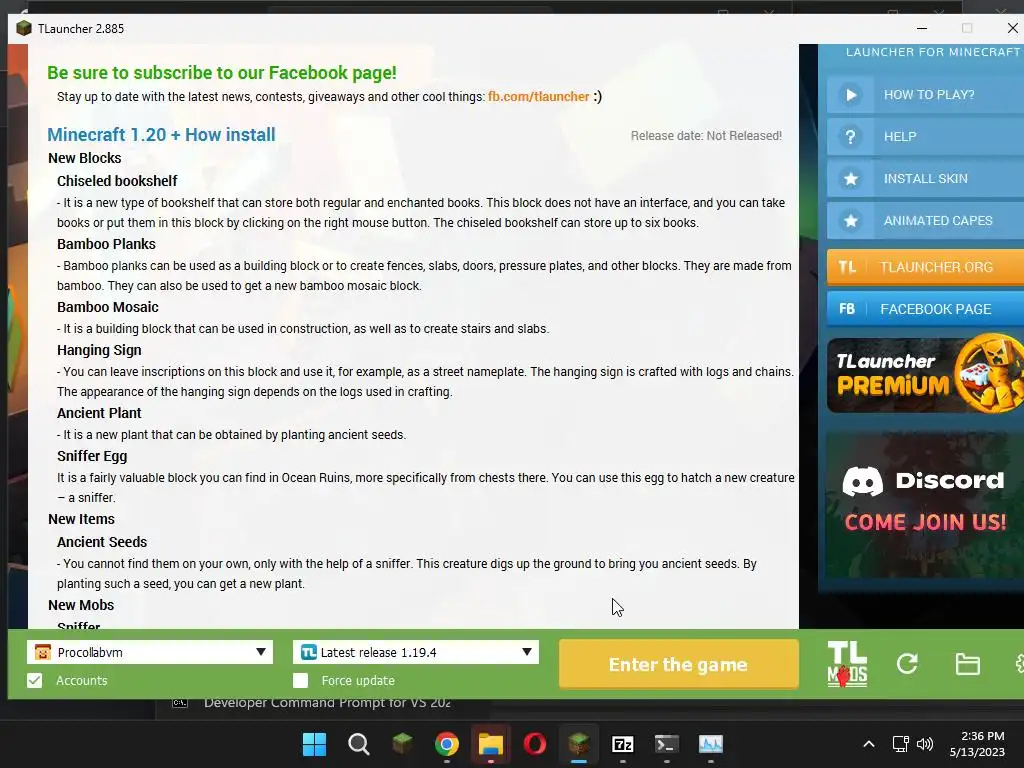
Task: Open Google Chrome from the taskbar
Action: 447,744
